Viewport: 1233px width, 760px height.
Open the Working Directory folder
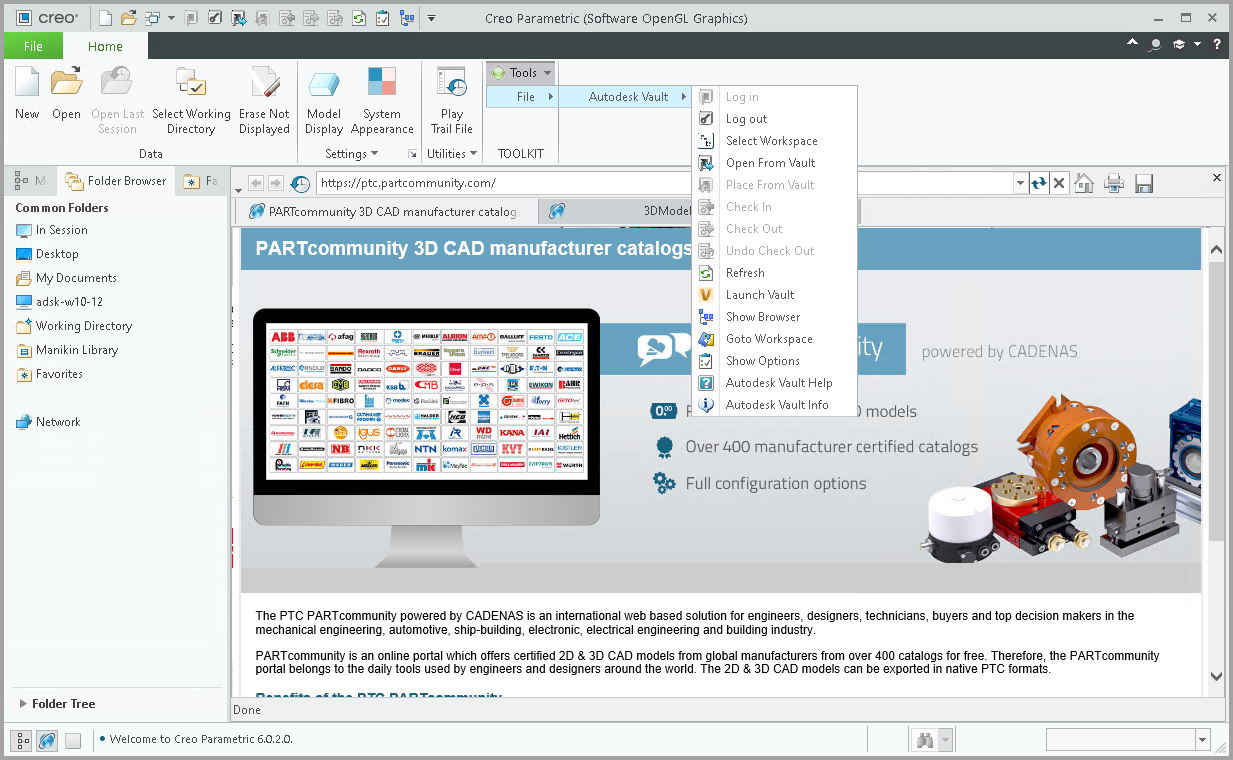point(74,326)
